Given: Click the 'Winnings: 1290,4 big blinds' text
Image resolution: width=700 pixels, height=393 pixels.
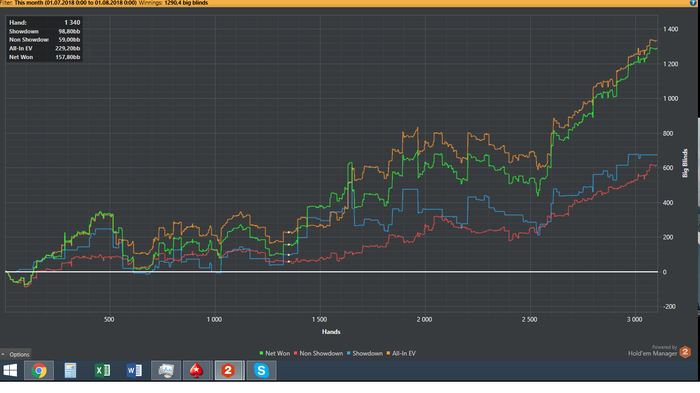Looking at the screenshot, I should pyautogui.click(x=173, y=3).
